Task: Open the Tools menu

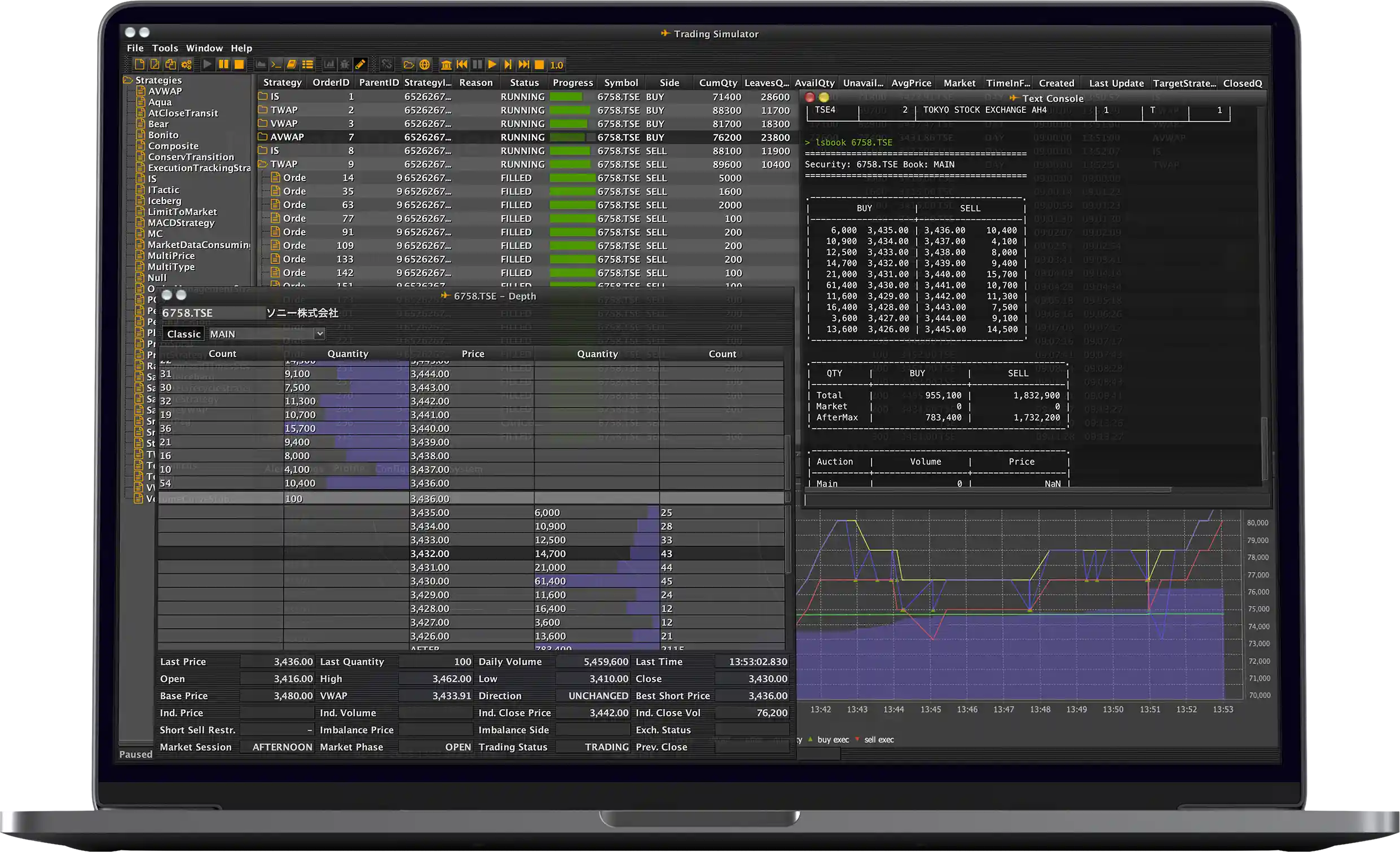Action: [165, 48]
